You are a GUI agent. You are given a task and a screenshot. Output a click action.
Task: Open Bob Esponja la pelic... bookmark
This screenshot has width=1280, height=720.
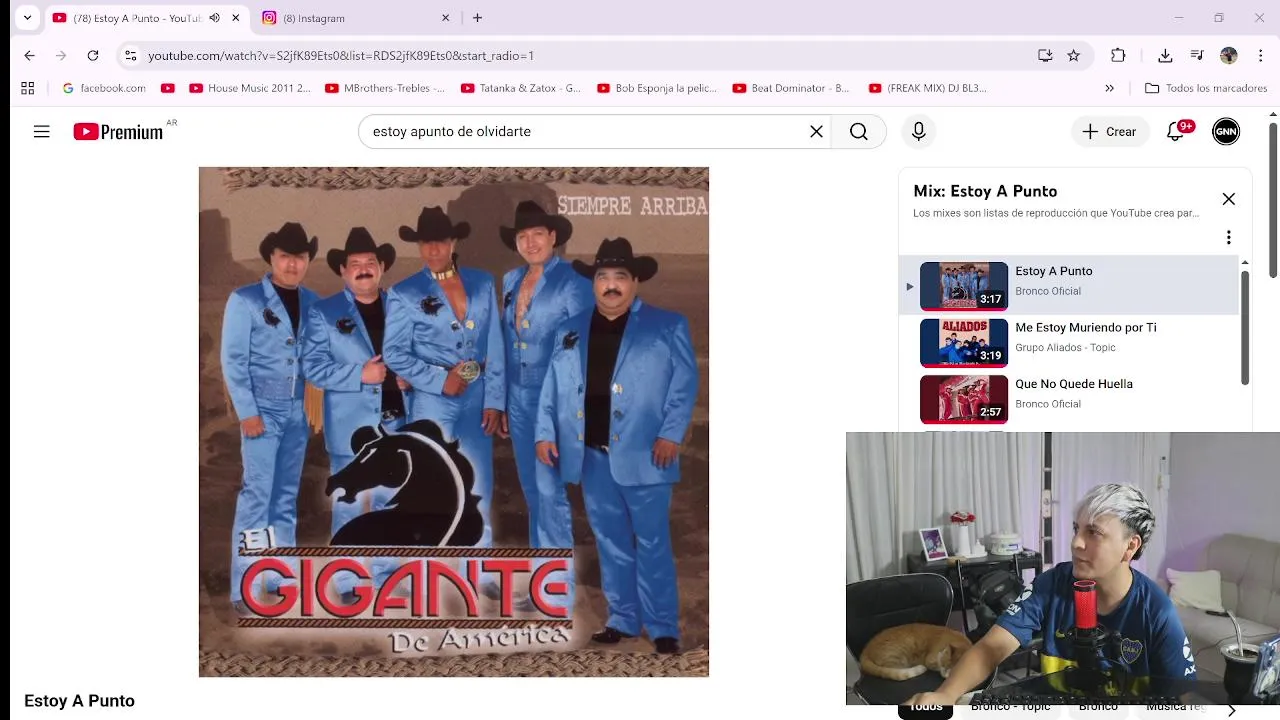(x=657, y=88)
